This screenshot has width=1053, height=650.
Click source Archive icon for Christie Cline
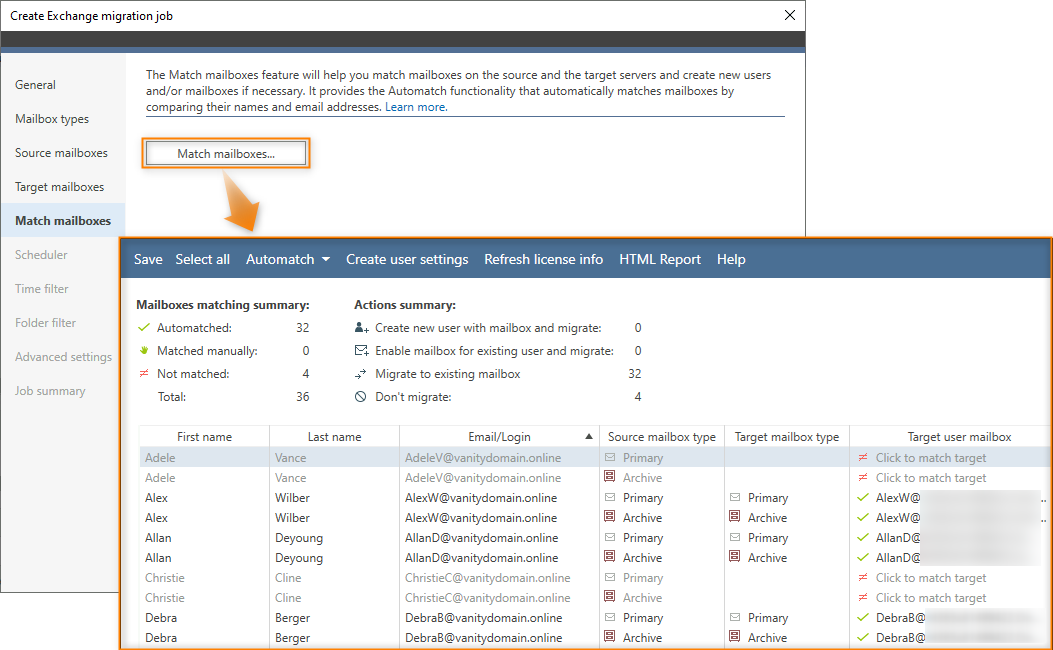click(x=610, y=597)
